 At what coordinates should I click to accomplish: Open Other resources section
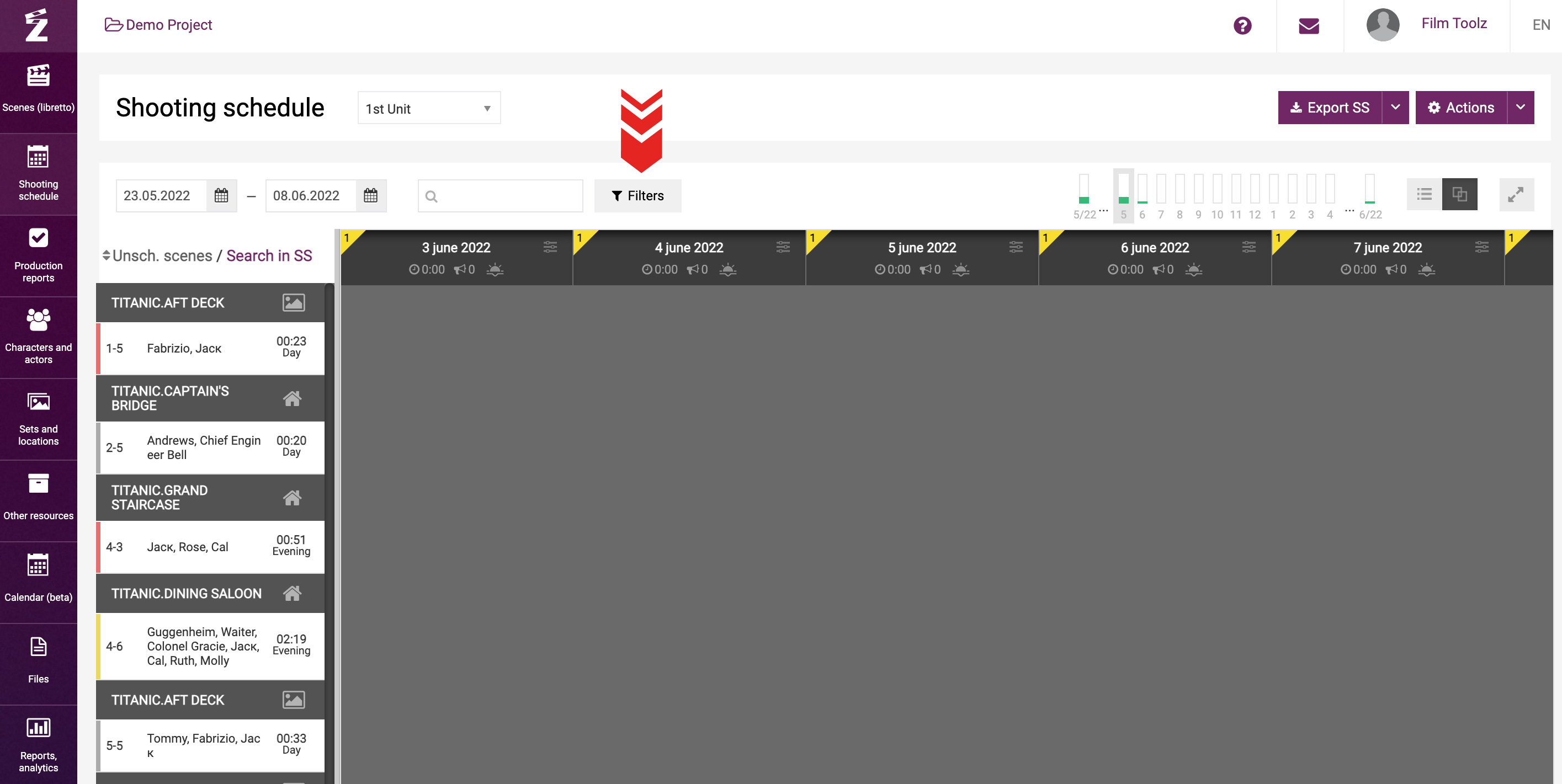(38, 501)
